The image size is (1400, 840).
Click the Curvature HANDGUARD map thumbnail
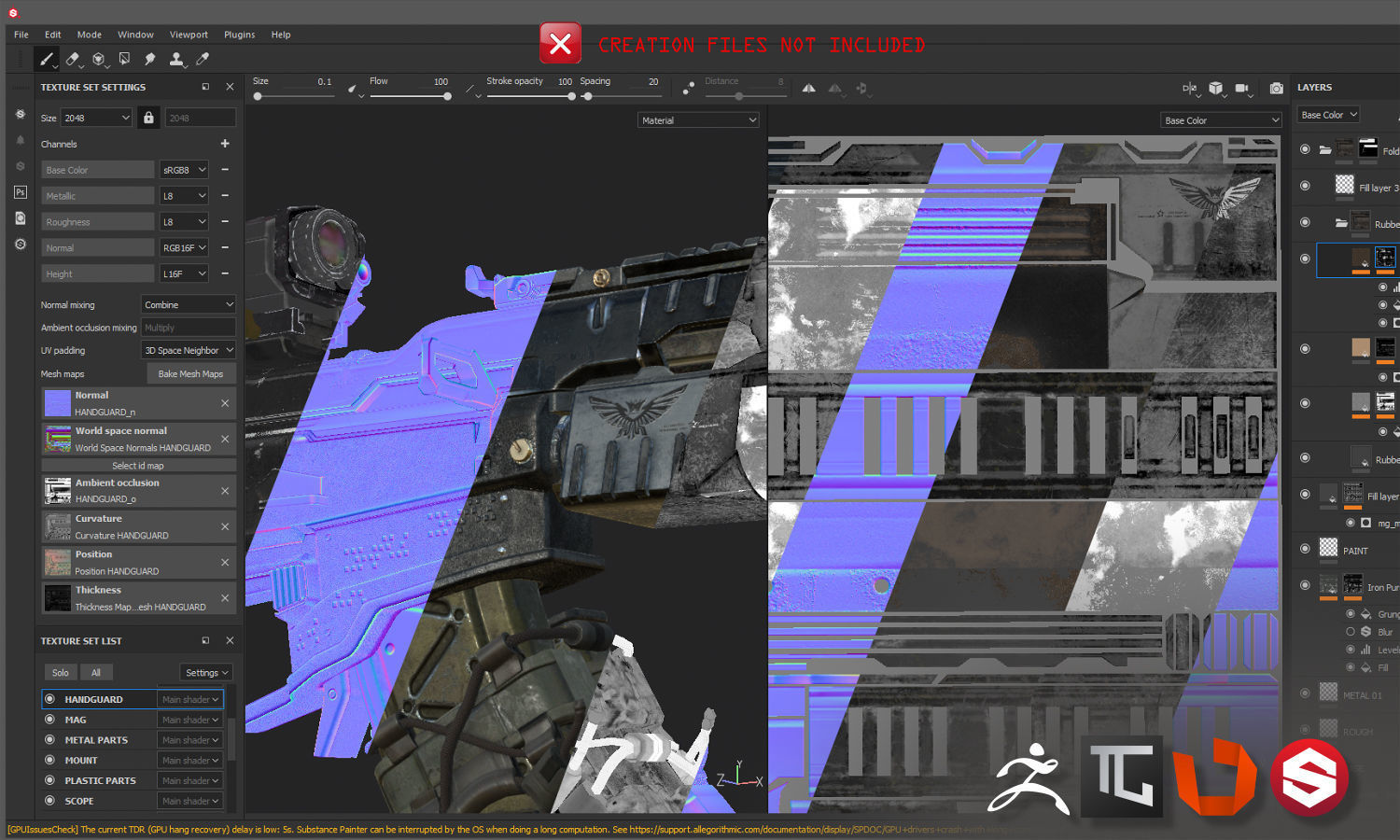(58, 526)
